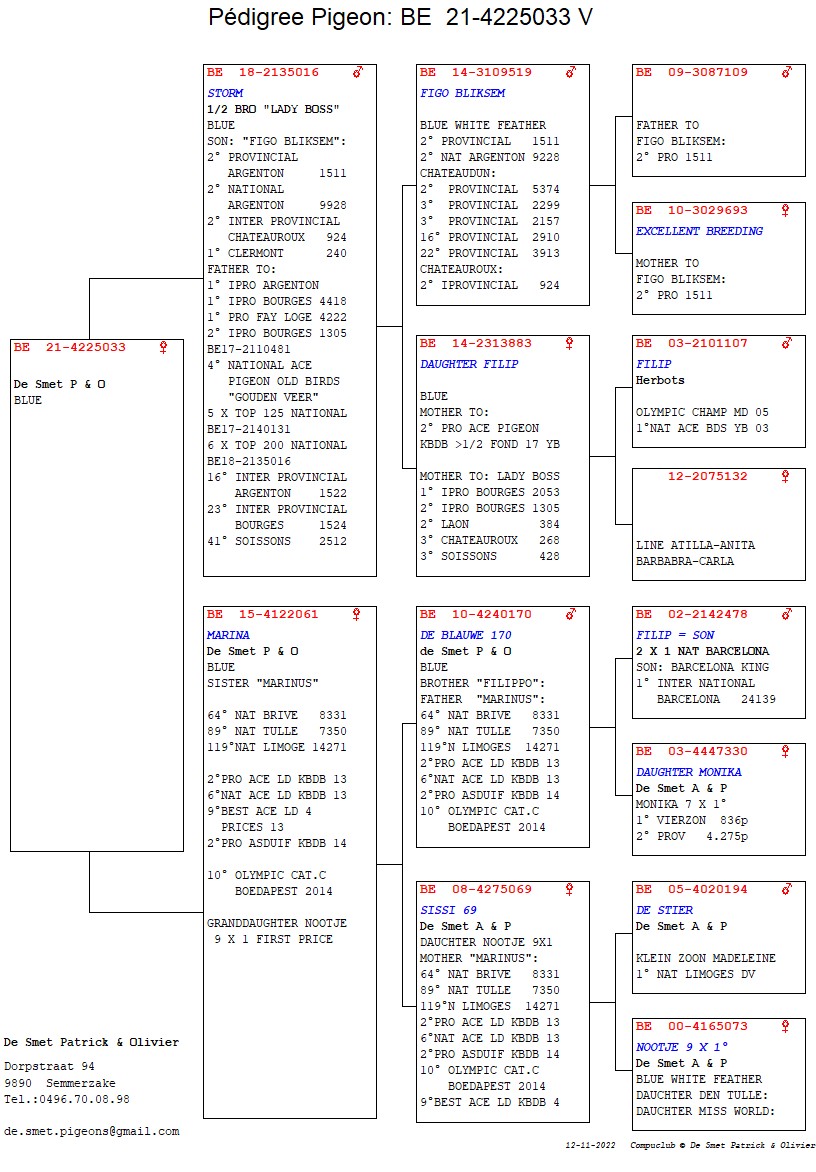Click the female symbol on SISSI 69 box

click(x=570, y=890)
